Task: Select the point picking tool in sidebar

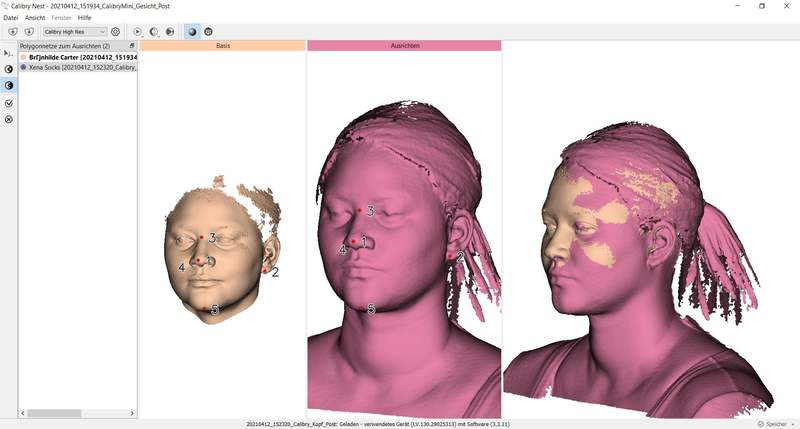Action: 9,52
